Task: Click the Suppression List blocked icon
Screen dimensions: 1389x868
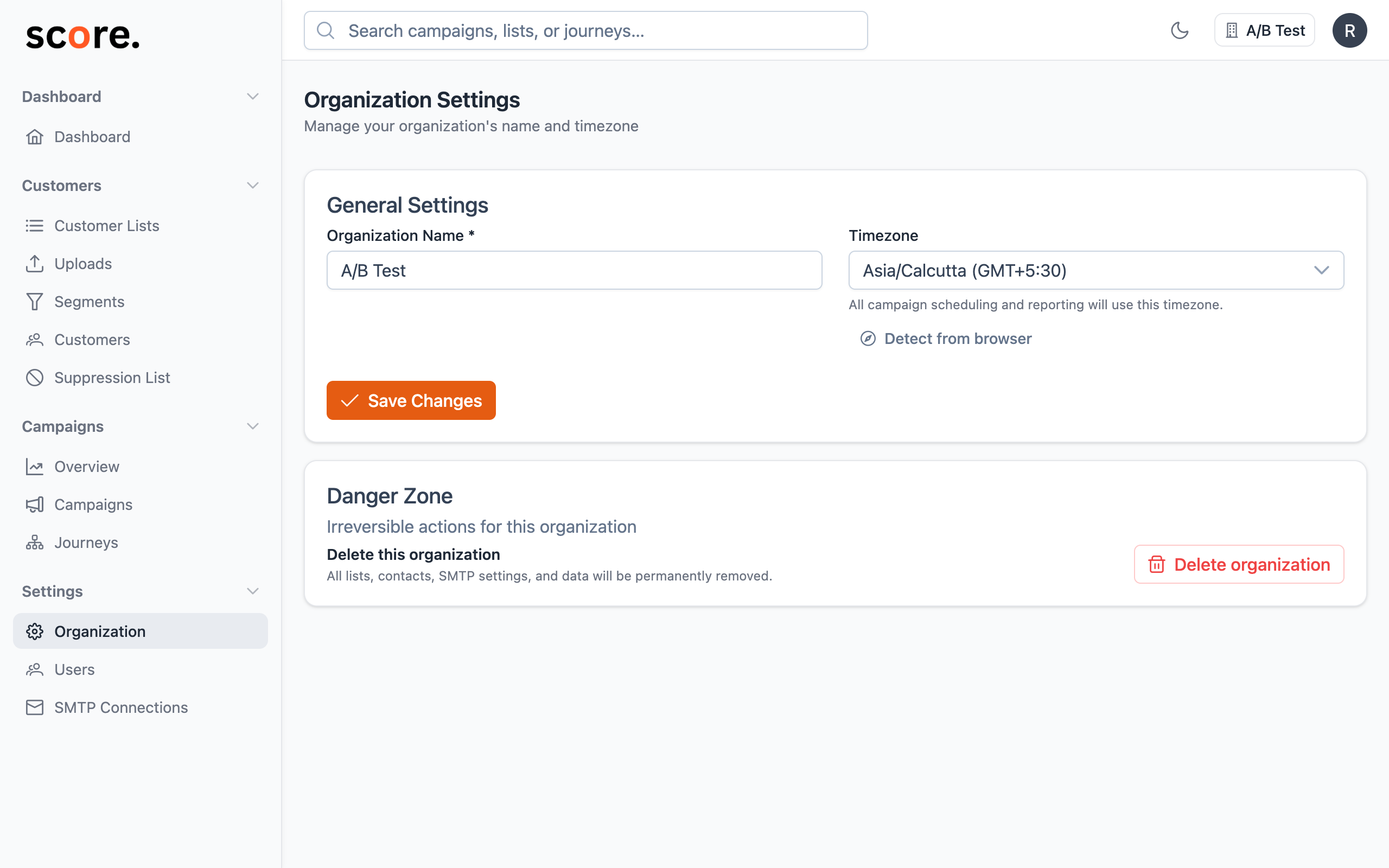Action: 34,377
